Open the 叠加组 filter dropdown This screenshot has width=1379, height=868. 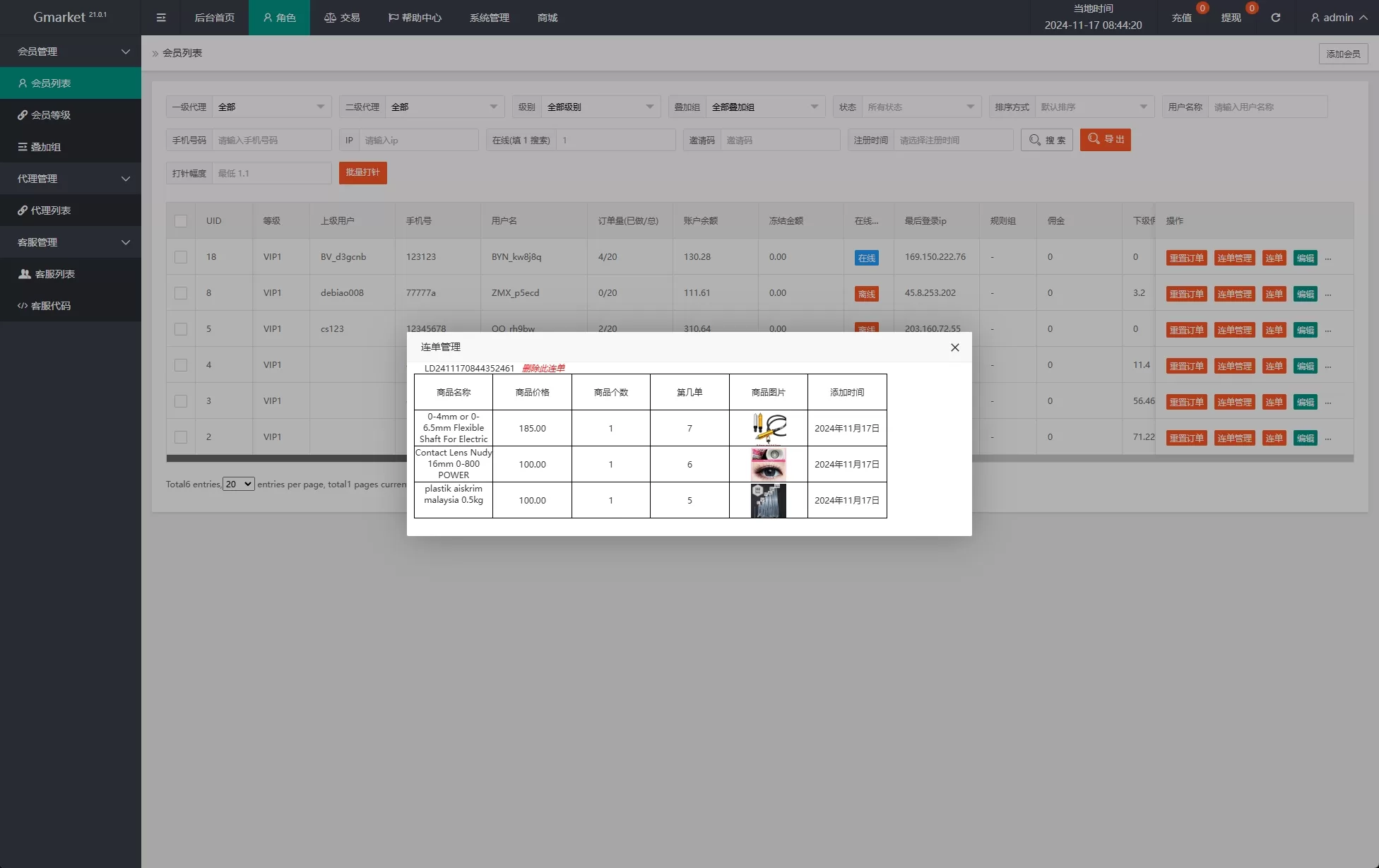pyautogui.click(x=764, y=107)
